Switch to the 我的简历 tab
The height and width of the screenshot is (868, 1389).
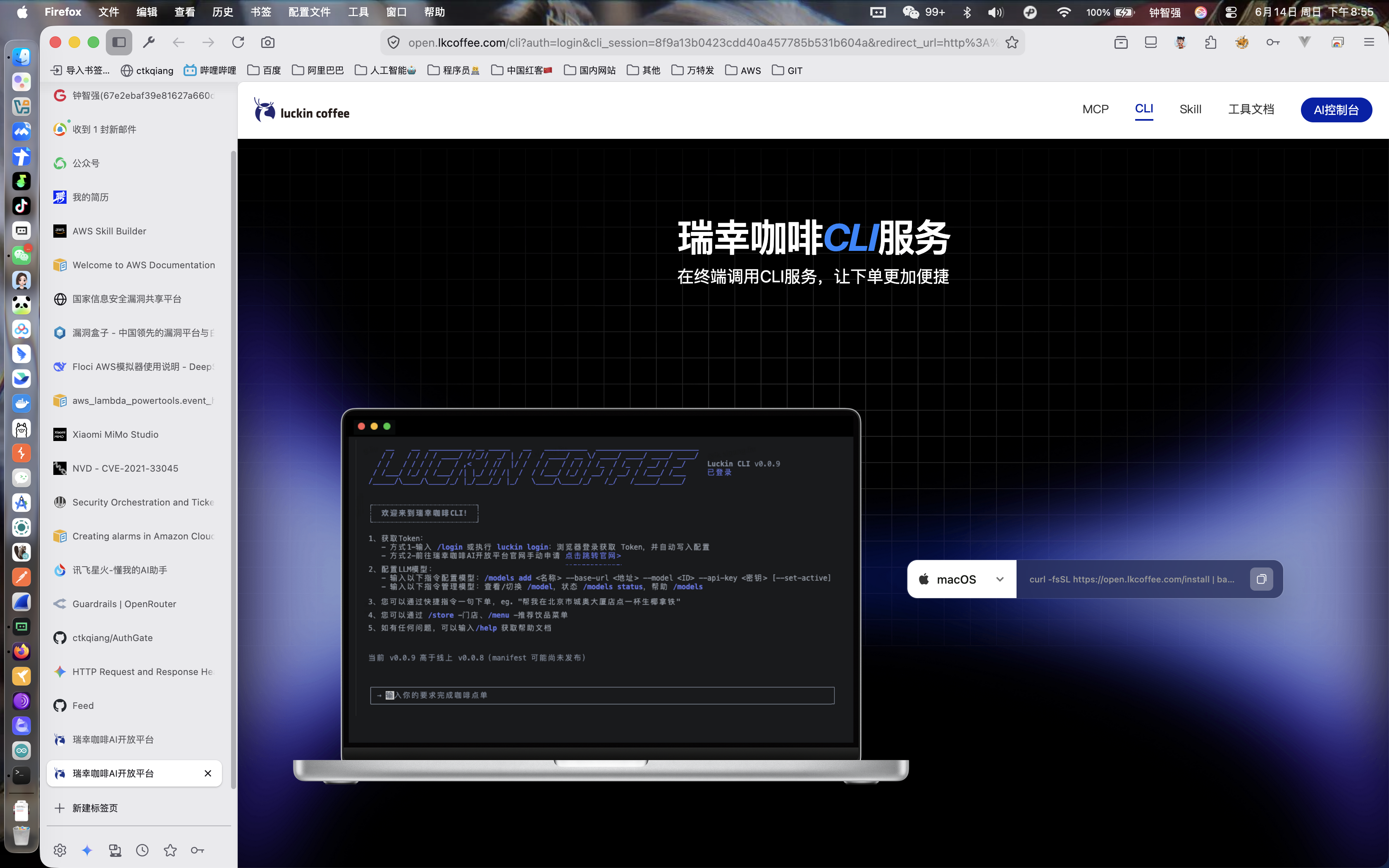134,197
